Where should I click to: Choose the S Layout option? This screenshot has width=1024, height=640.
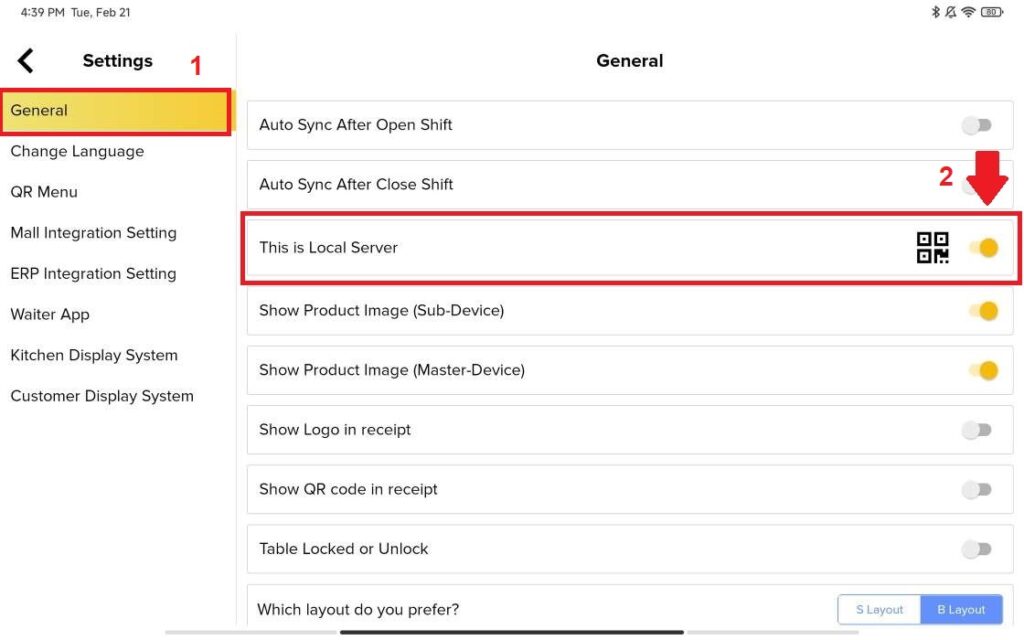pyautogui.click(x=879, y=610)
